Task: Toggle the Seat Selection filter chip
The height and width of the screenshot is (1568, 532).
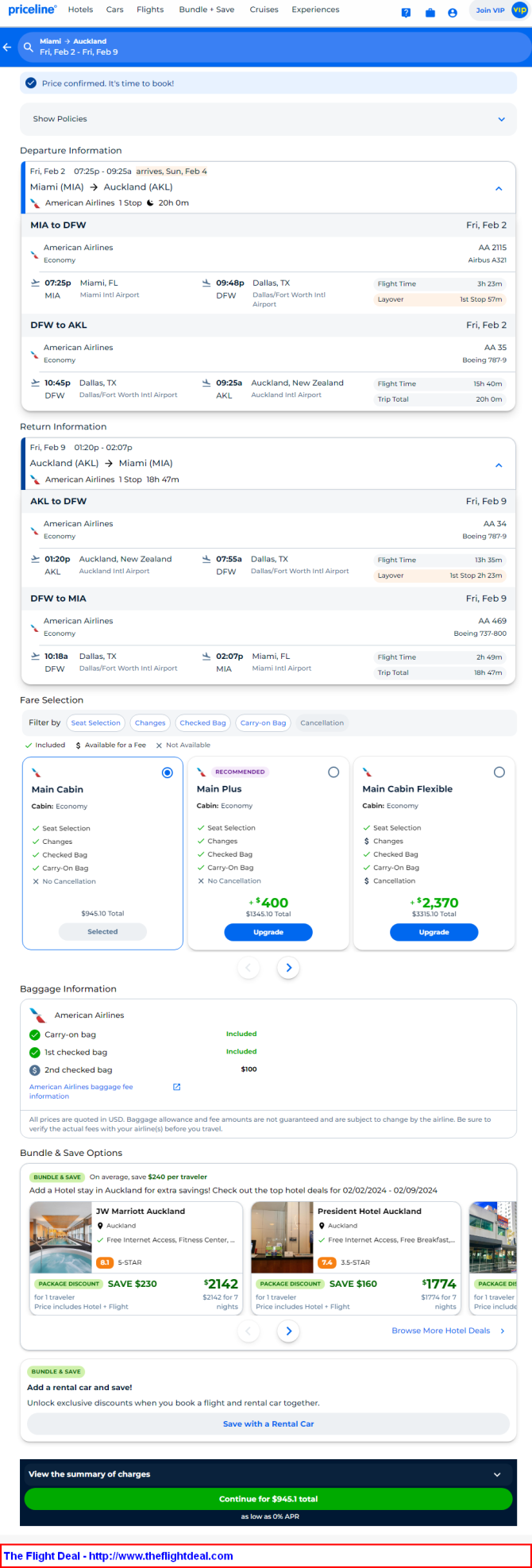Action: pyautogui.click(x=95, y=722)
